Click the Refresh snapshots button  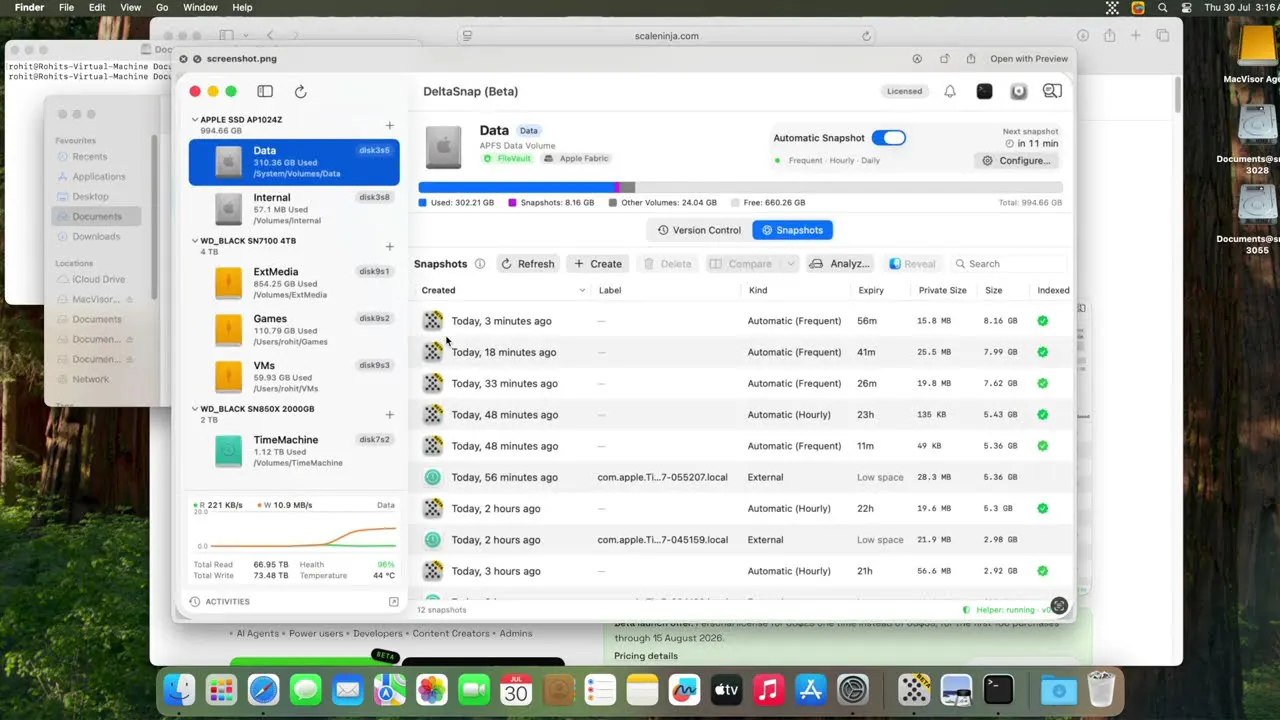[x=527, y=264]
